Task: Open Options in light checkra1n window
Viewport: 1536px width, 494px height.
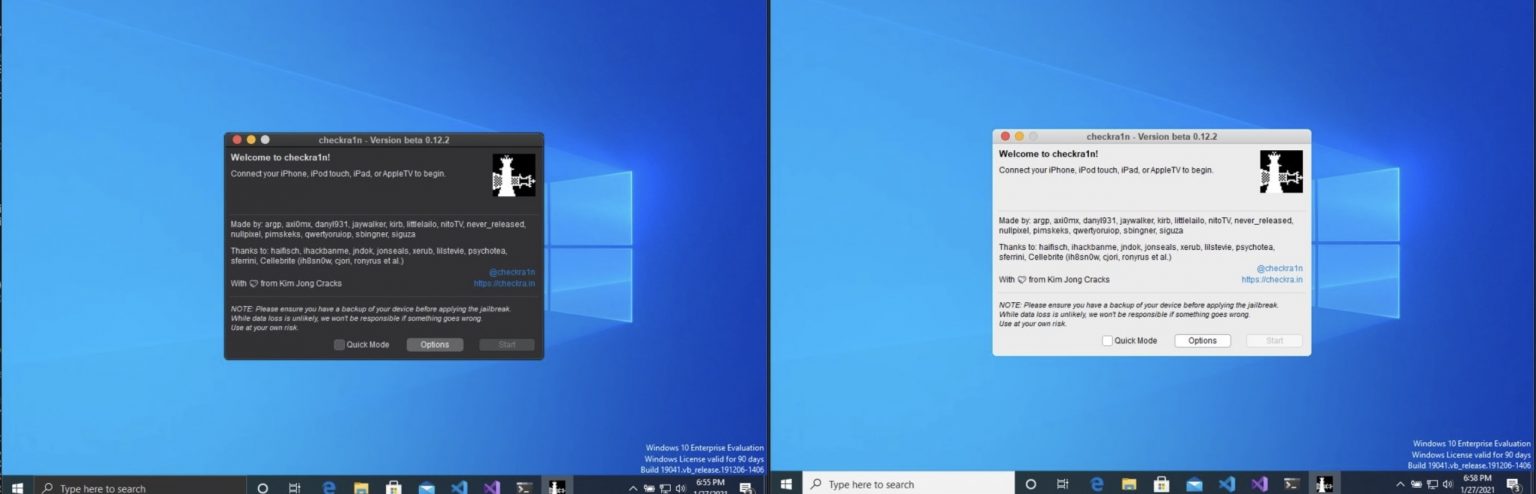Action: coord(1202,341)
